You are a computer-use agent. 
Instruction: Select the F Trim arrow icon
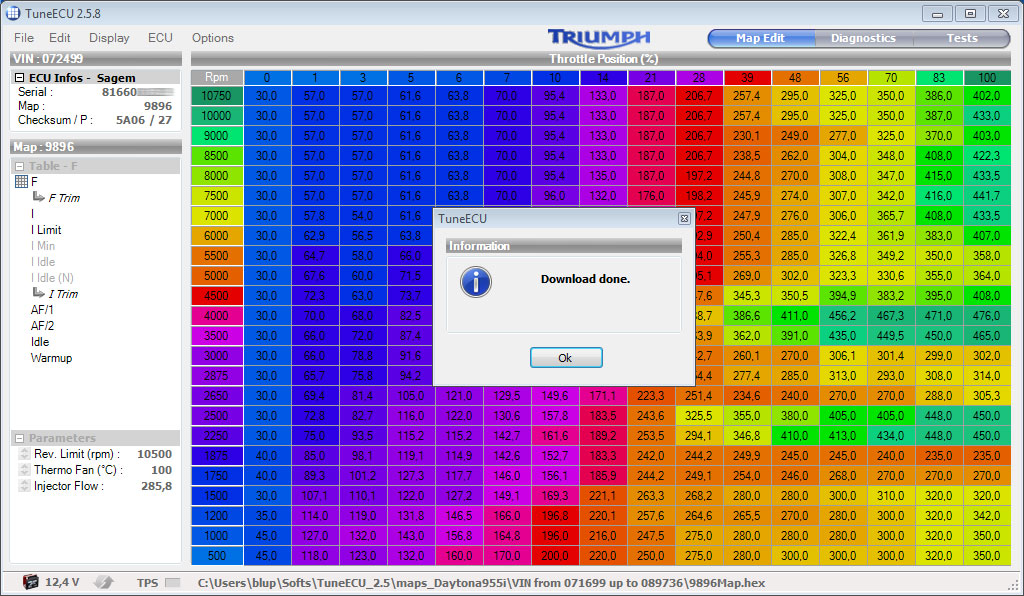pyautogui.click(x=39, y=196)
